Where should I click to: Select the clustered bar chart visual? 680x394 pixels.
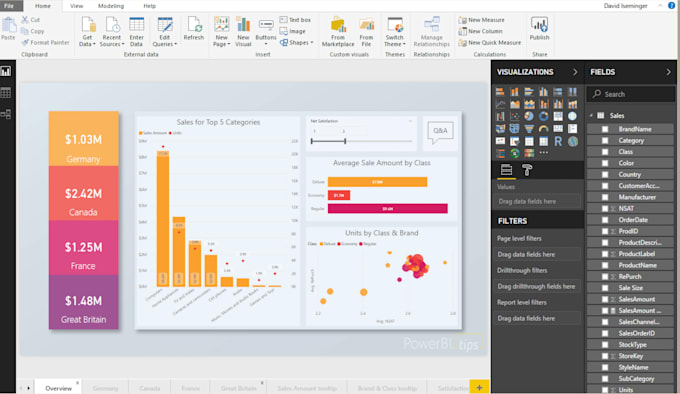[x=529, y=91]
